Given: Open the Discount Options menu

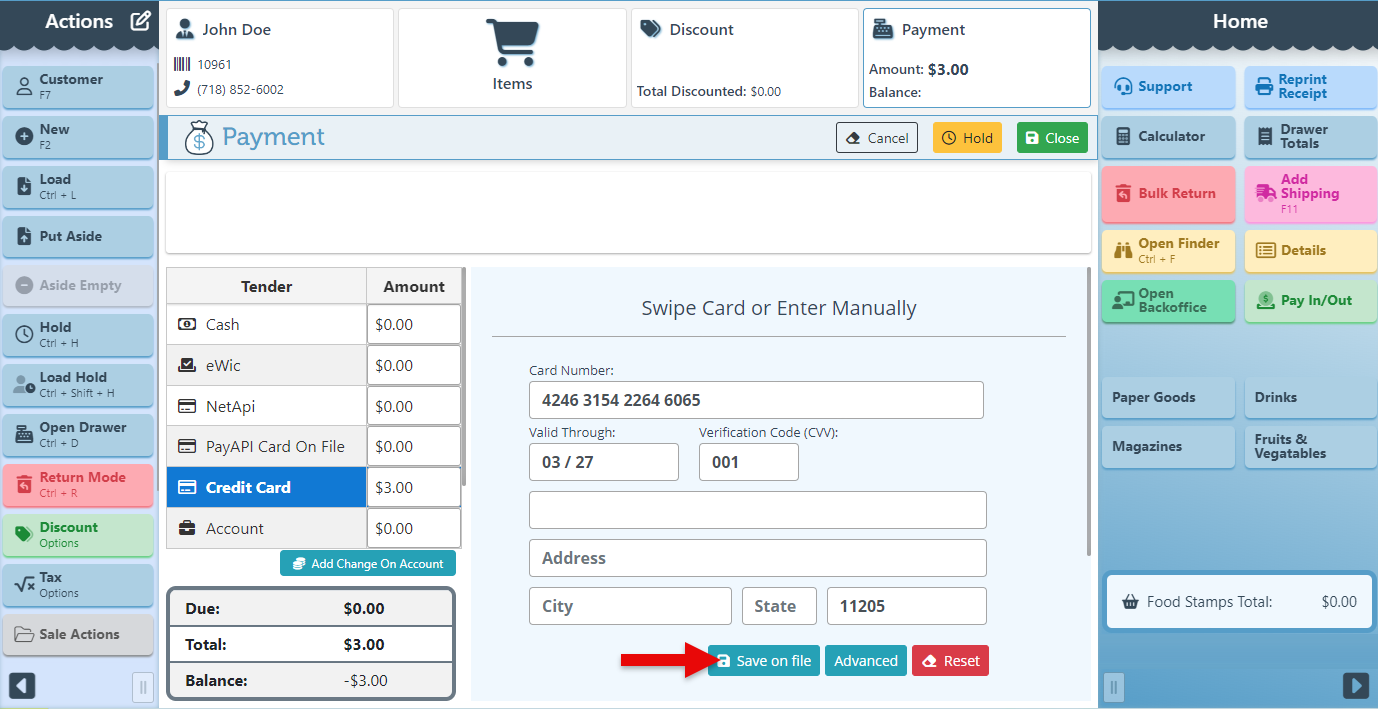Looking at the screenshot, I should (78, 535).
